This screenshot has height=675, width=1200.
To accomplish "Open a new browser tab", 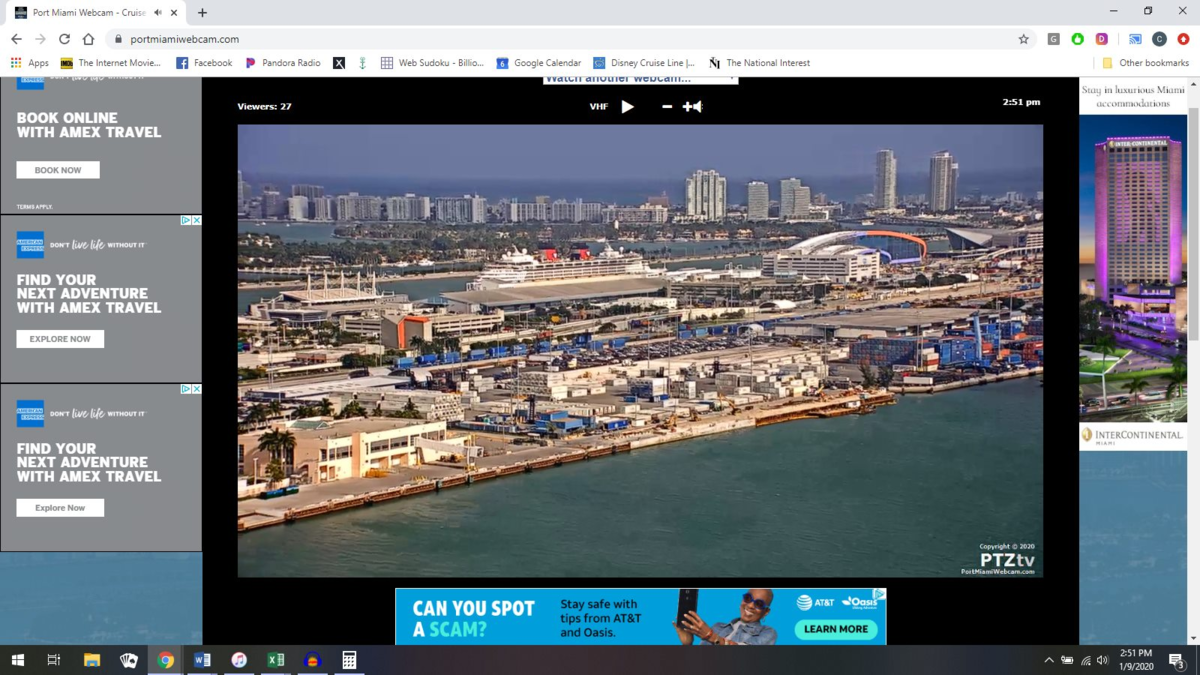I will (202, 13).
